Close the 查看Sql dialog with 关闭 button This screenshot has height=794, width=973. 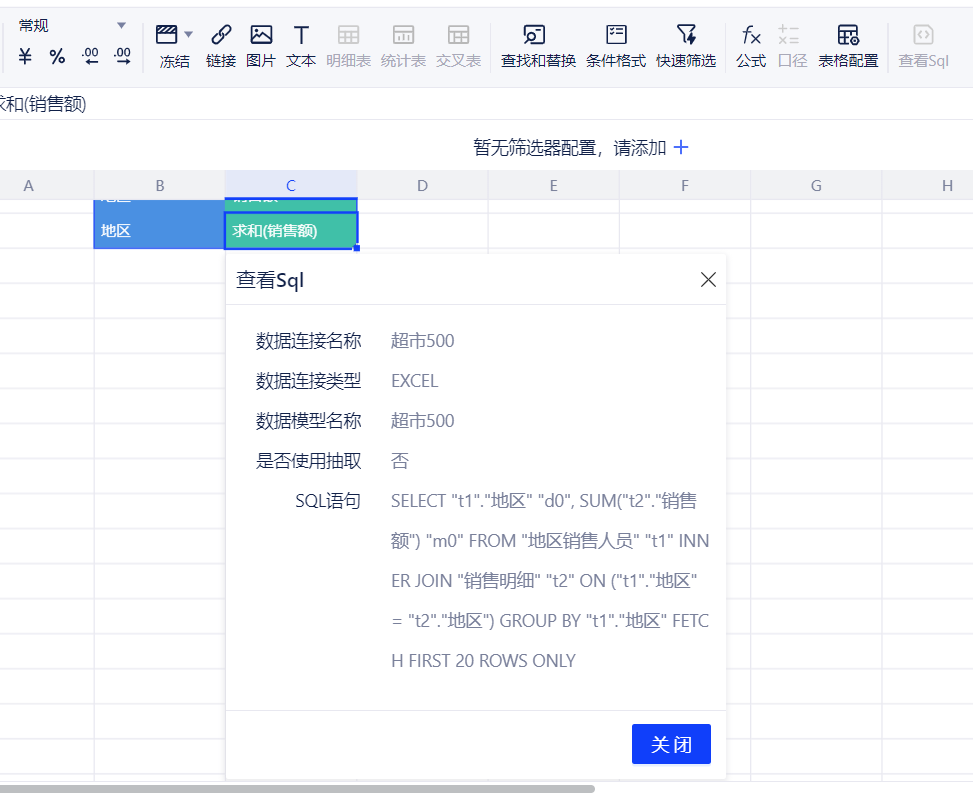tap(671, 744)
